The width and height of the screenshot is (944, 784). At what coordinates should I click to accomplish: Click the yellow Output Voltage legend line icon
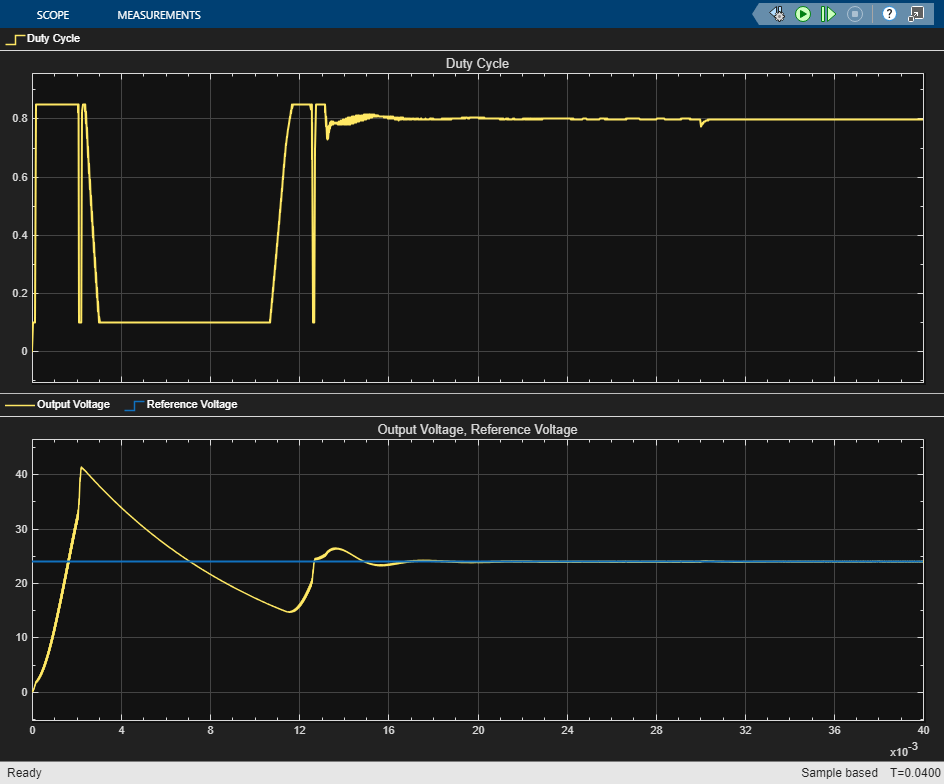(19, 406)
